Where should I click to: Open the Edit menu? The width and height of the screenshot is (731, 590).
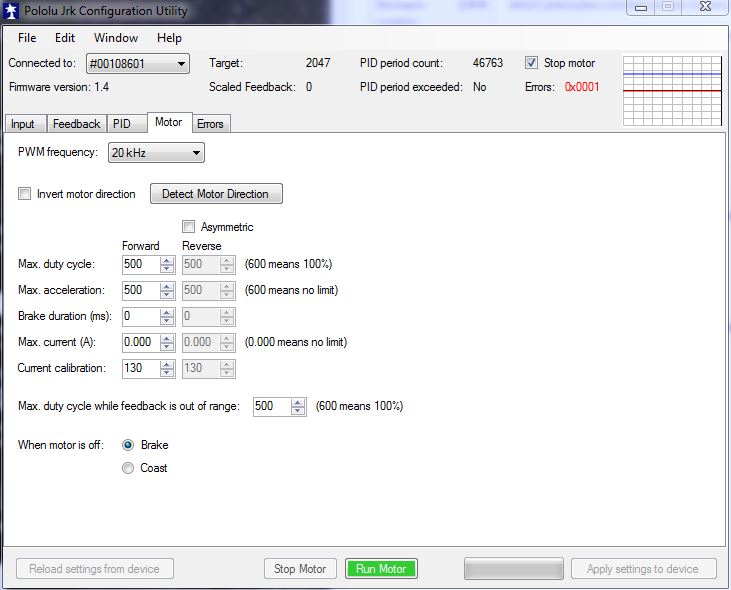pyautogui.click(x=65, y=38)
